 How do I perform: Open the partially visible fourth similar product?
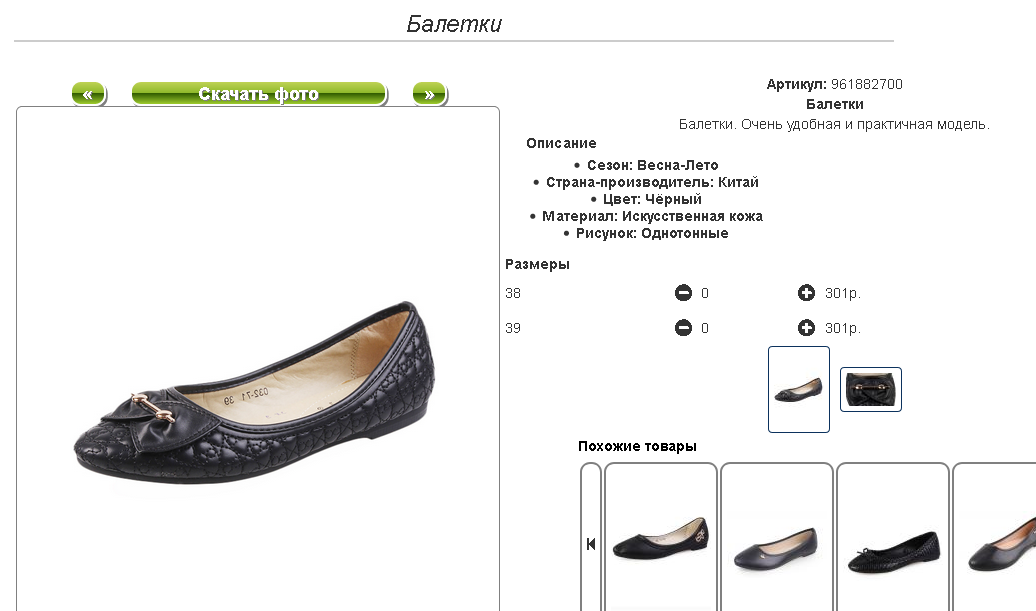[994, 538]
